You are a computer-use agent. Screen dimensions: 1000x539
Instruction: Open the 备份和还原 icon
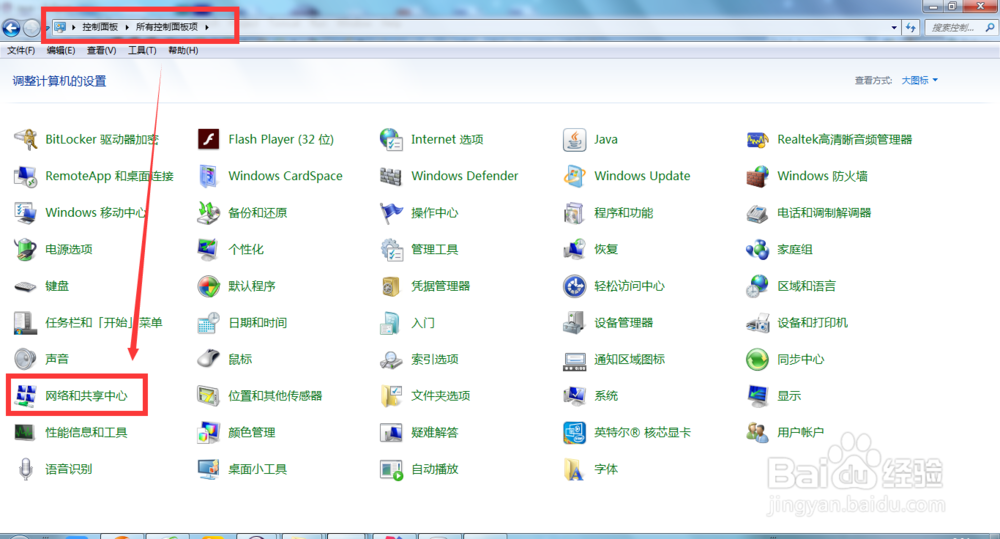click(x=209, y=212)
